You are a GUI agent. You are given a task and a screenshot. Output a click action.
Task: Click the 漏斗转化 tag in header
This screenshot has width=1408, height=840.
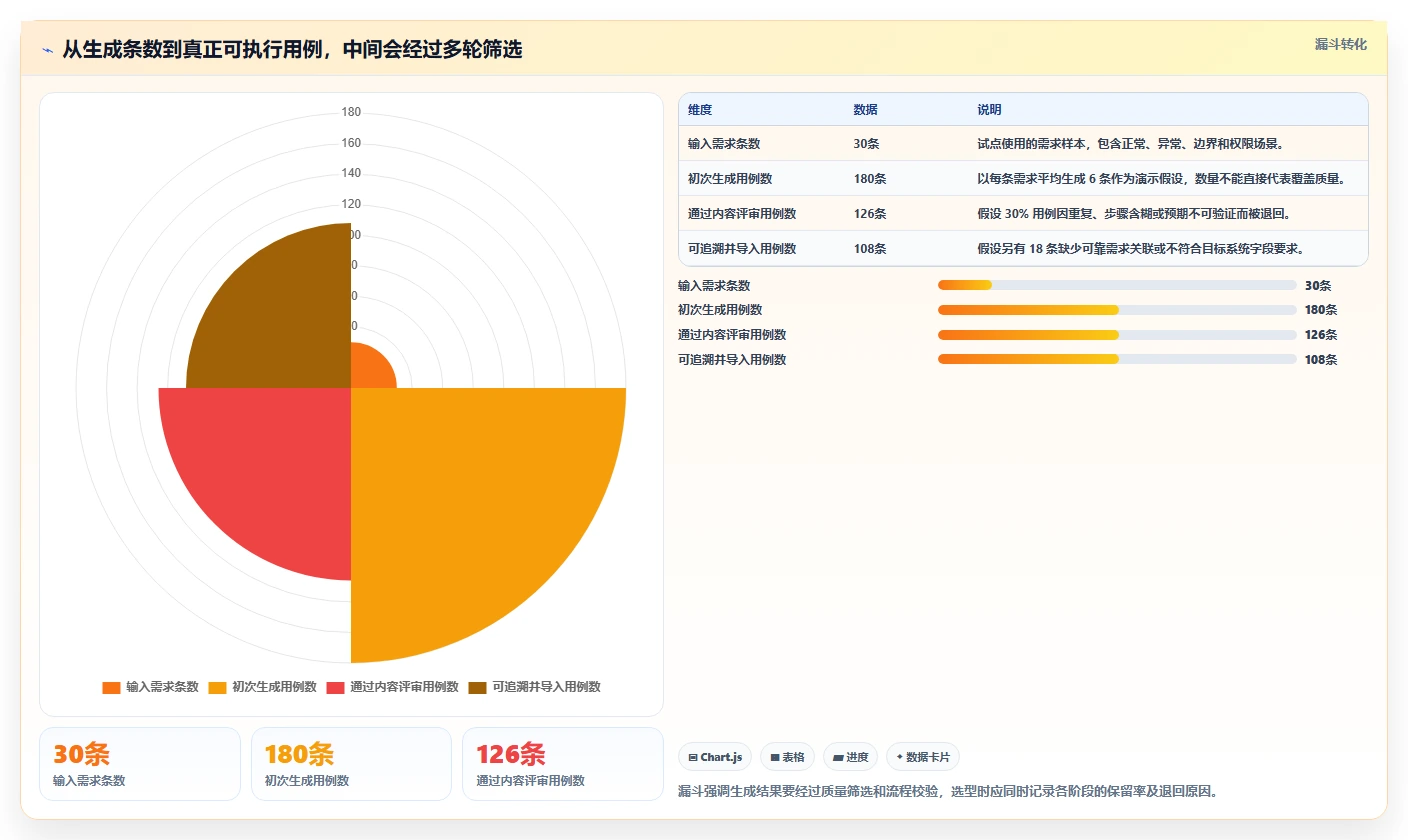[x=1340, y=44]
